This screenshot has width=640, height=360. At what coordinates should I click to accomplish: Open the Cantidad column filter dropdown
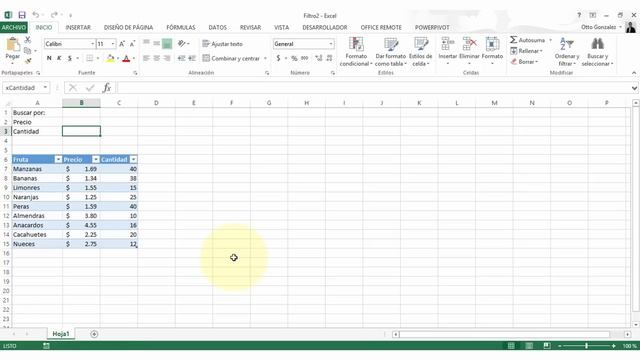coord(133,160)
